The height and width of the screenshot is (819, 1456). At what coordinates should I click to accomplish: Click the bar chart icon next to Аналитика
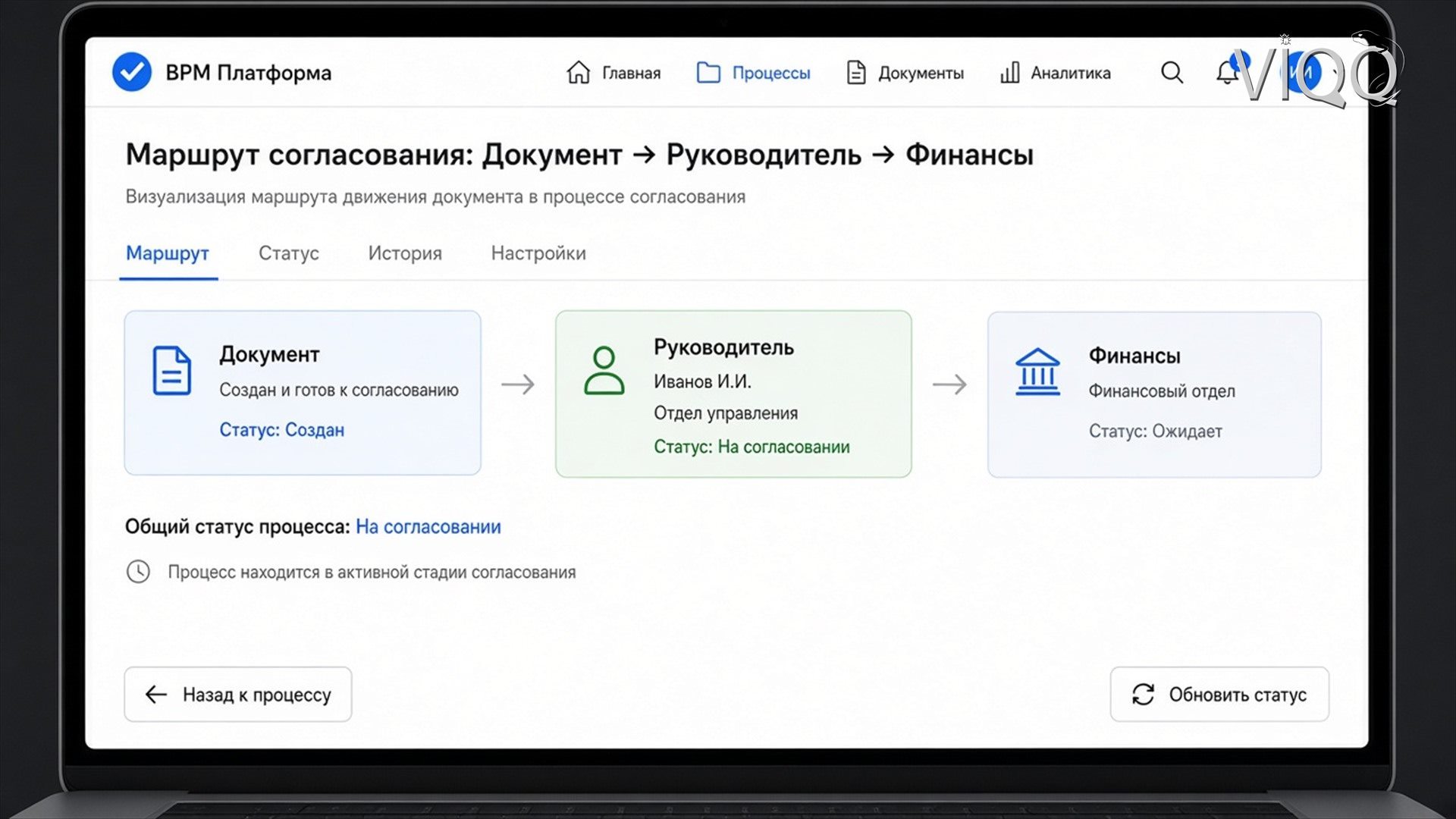(1009, 73)
